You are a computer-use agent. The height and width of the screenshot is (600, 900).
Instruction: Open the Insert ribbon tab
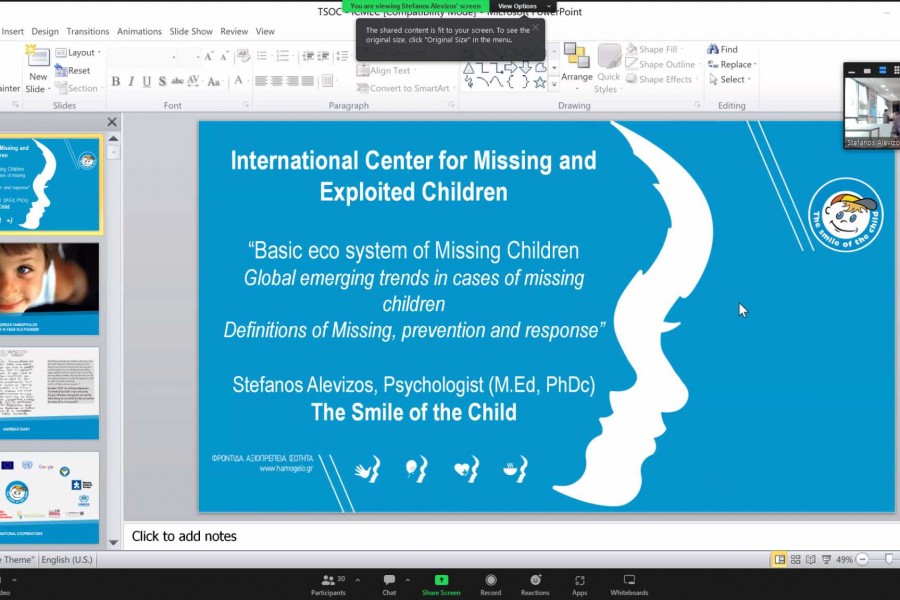coord(12,32)
